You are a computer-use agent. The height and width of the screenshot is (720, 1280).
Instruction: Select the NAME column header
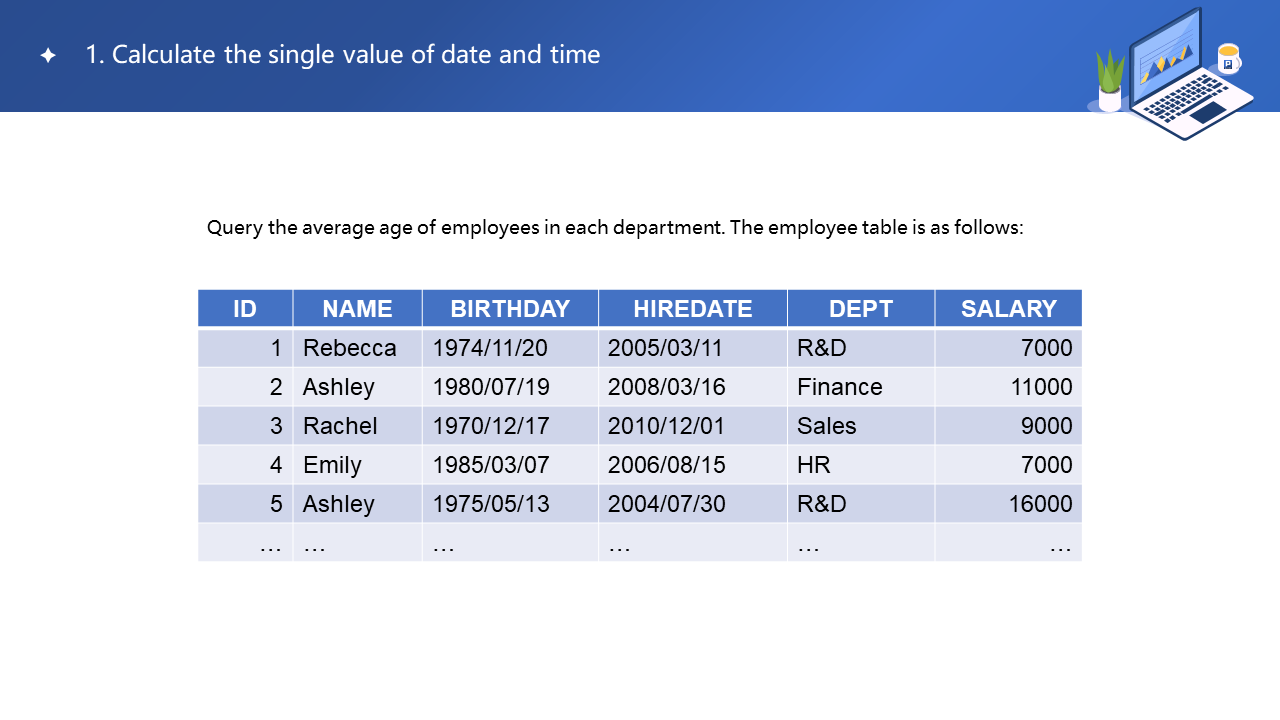coord(357,309)
